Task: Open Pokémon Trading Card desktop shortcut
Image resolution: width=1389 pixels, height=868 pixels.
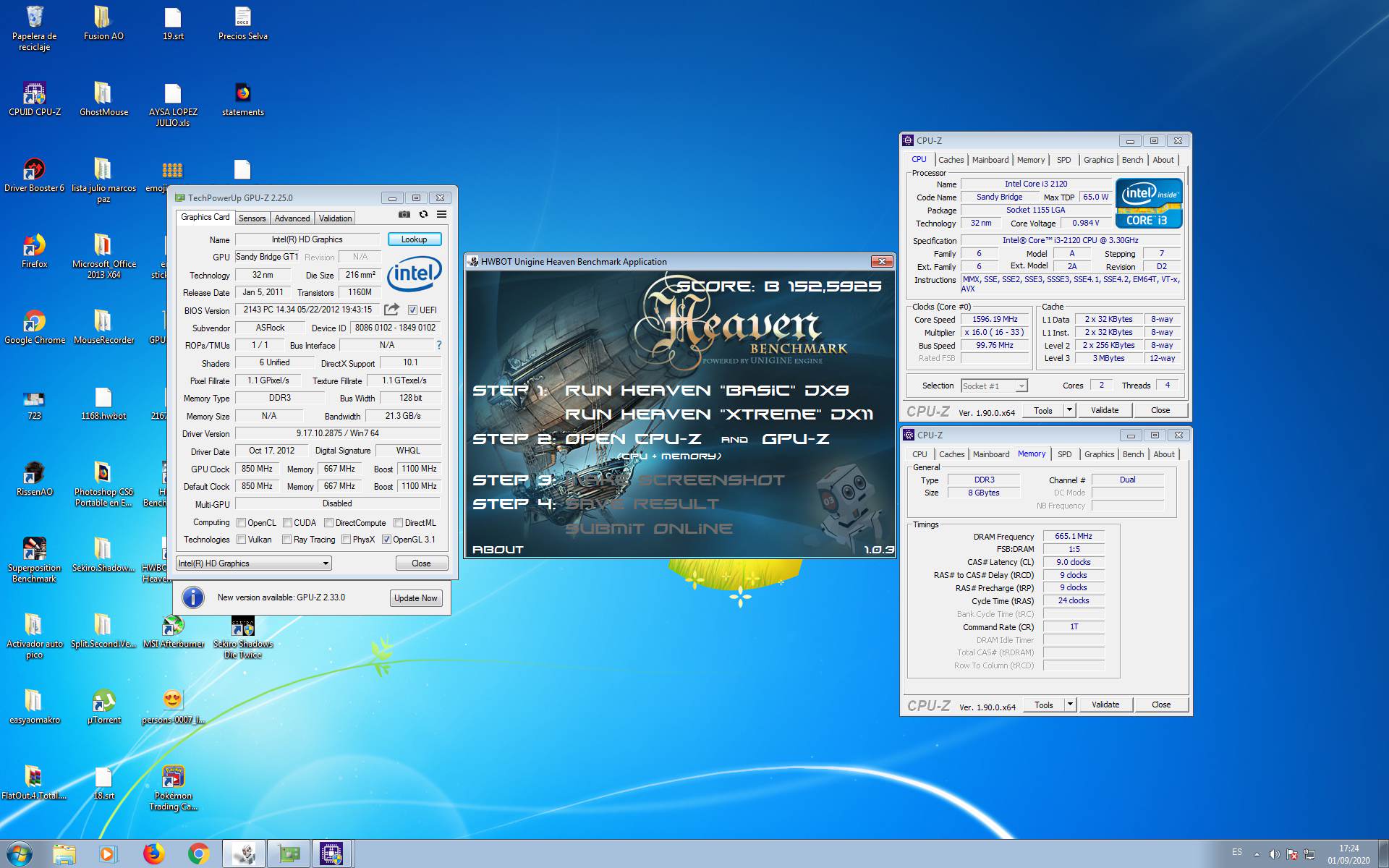Action: (x=173, y=788)
